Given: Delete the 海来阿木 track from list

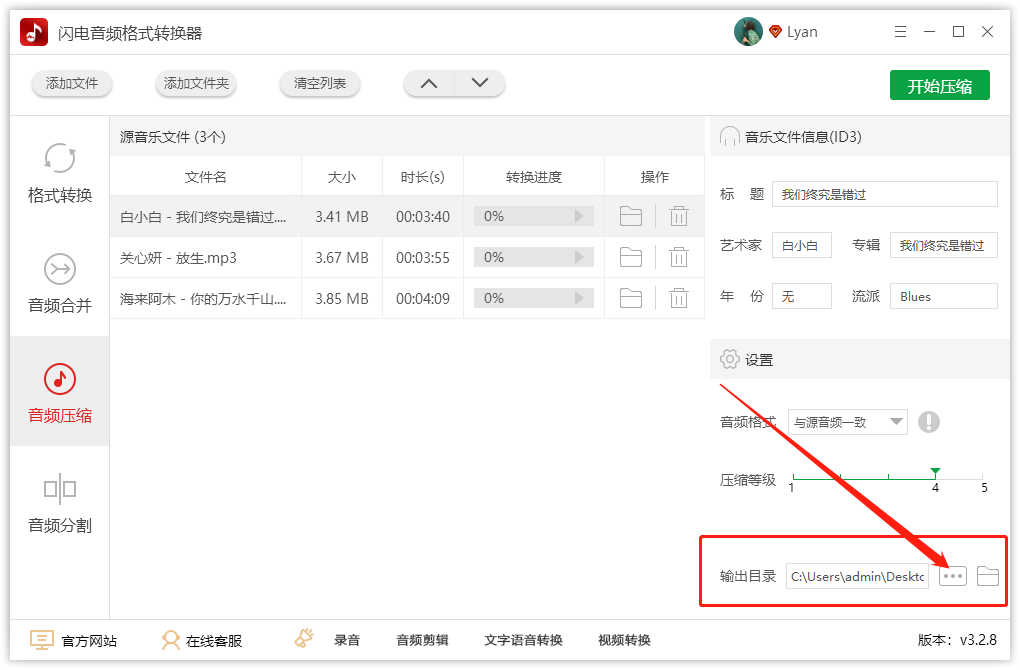Looking at the screenshot, I should tap(679, 297).
